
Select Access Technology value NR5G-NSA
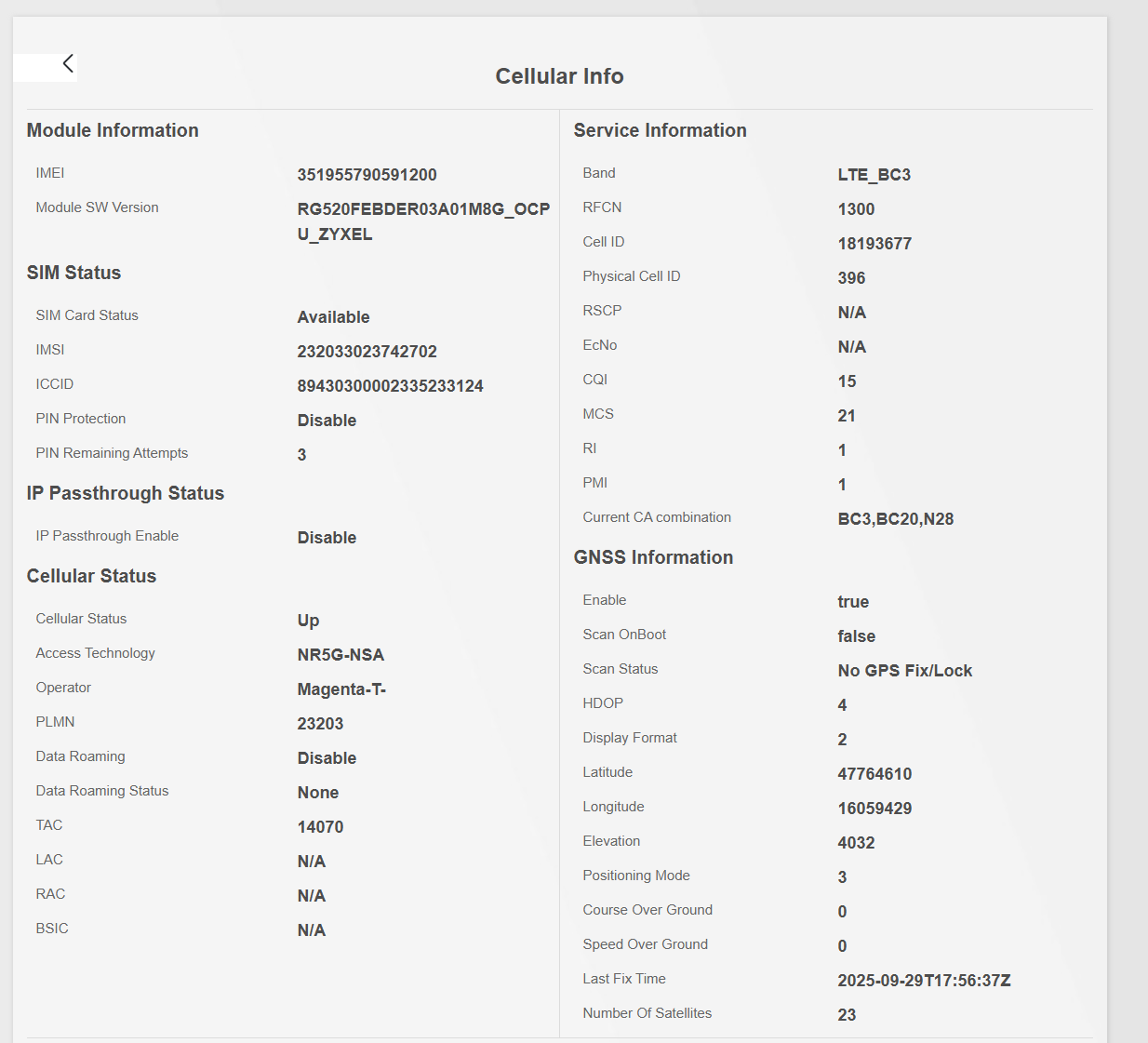340,655
